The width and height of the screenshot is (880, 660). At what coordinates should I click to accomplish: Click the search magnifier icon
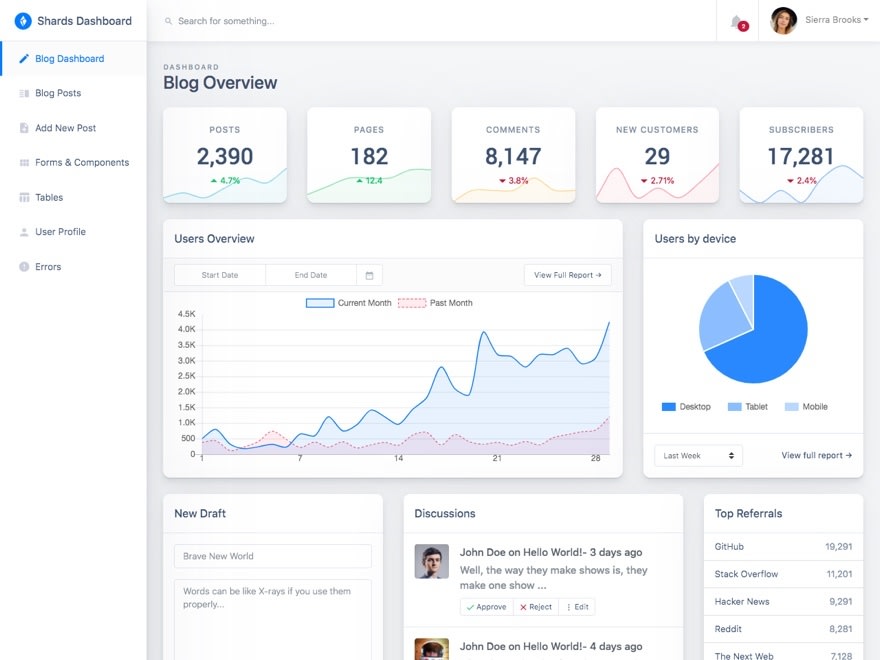coord(168,21)
